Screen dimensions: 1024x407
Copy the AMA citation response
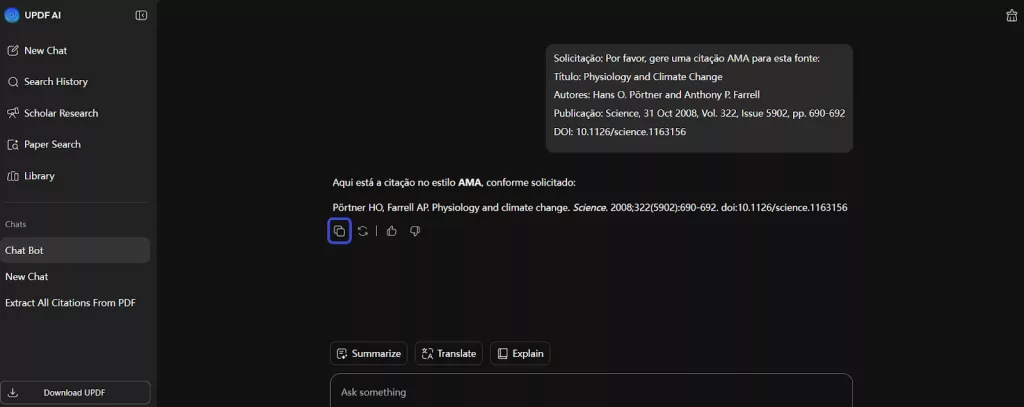339,231
